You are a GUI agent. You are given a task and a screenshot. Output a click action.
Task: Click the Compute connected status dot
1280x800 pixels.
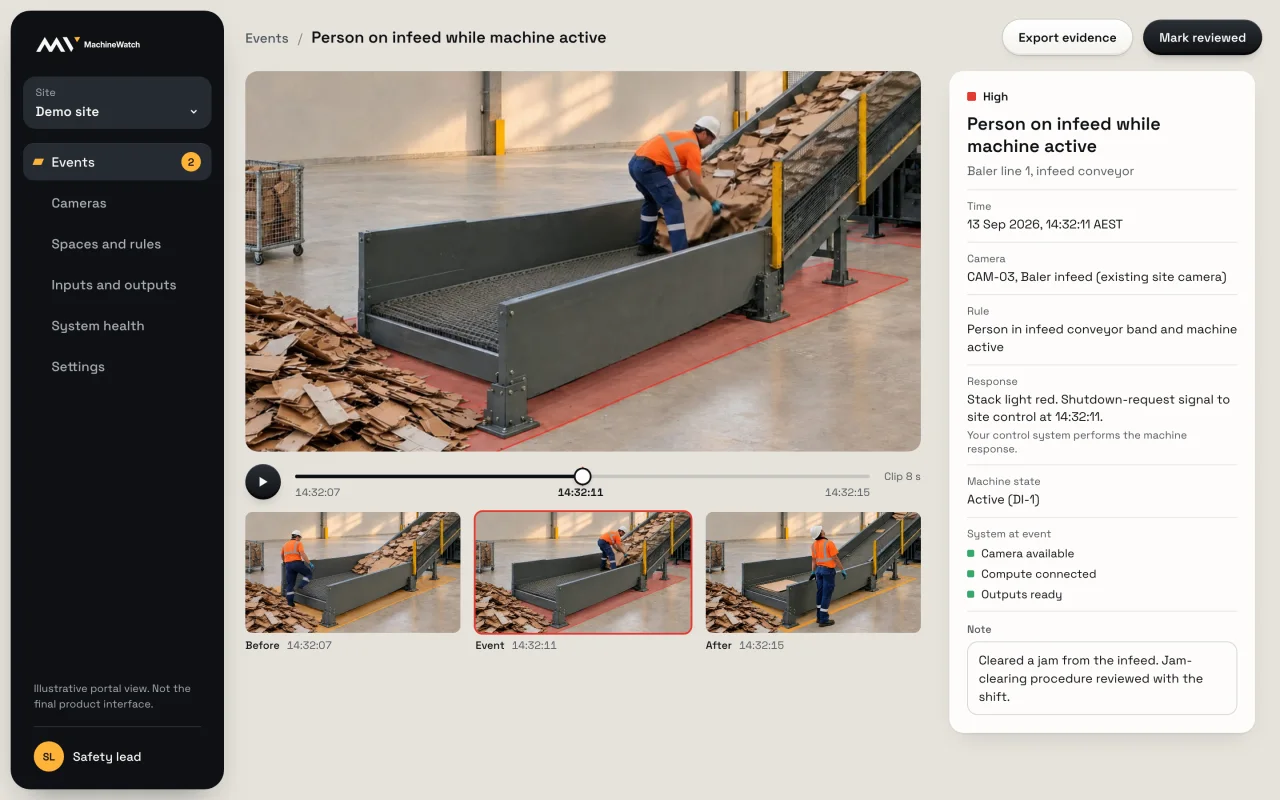[970, 574]
